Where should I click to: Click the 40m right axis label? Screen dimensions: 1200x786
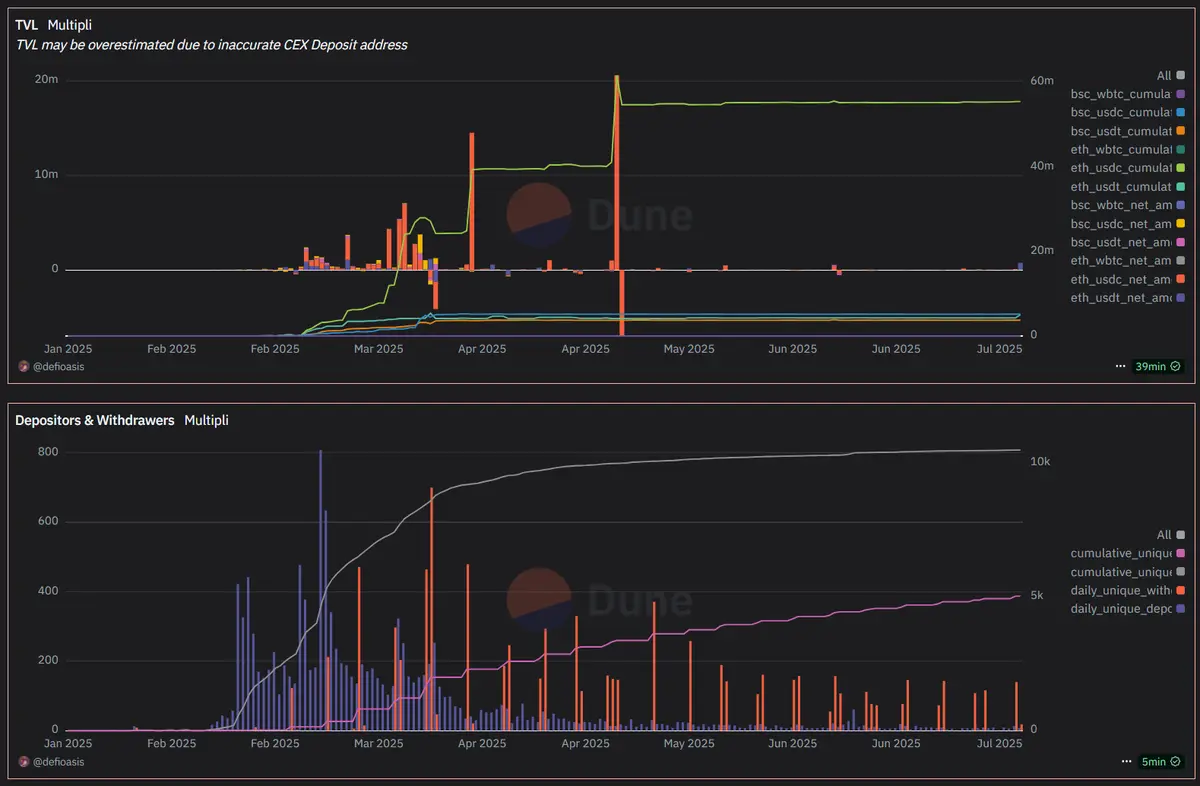pyautogui.click(x=1042, y=165)
